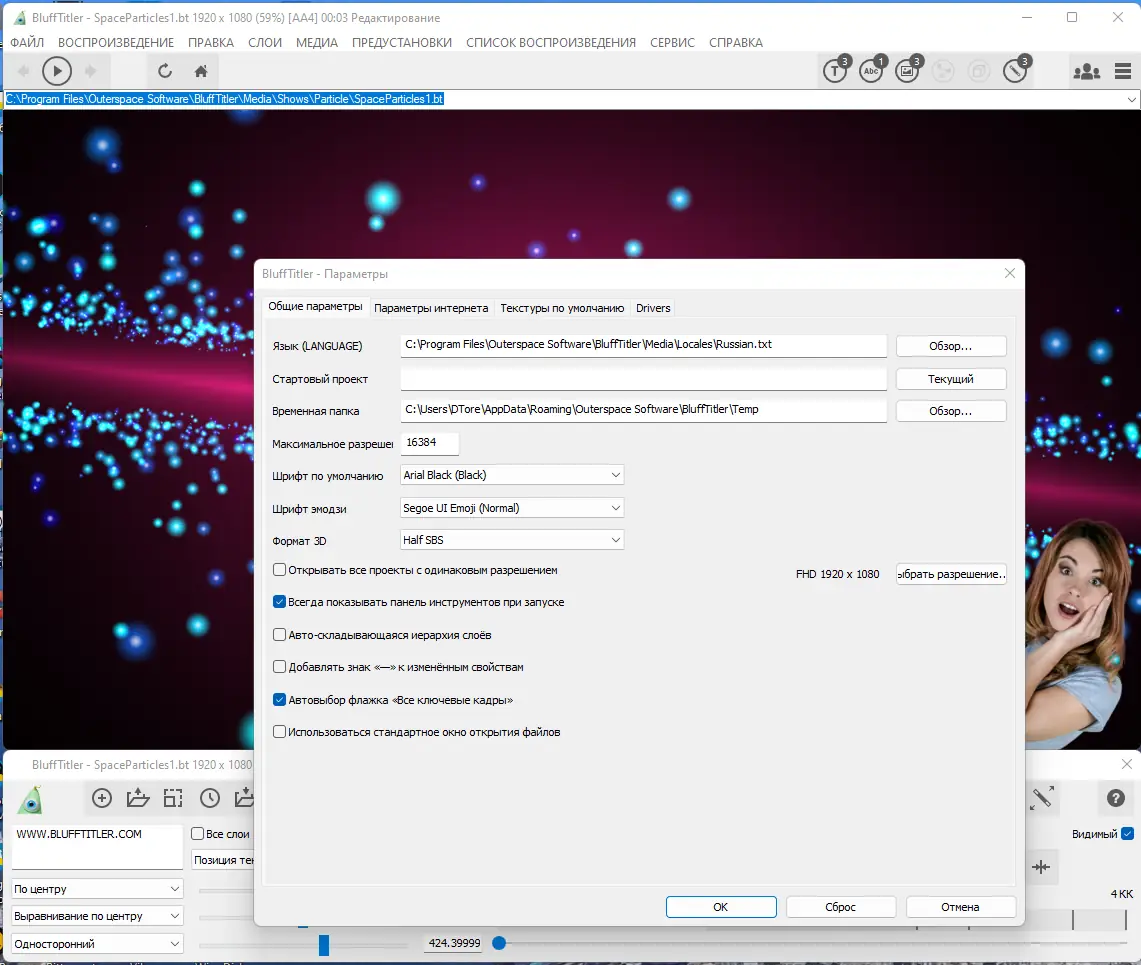Screen dimensions: 1141x965
Task: Open the СЕРВИС menu
Action: (672, 43)
